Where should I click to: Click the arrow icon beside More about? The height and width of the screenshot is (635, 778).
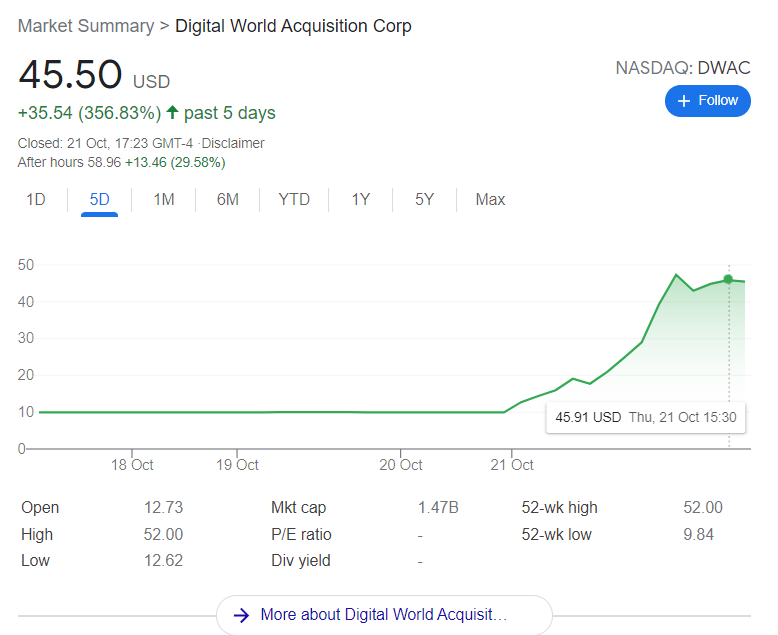coord(242,616)
